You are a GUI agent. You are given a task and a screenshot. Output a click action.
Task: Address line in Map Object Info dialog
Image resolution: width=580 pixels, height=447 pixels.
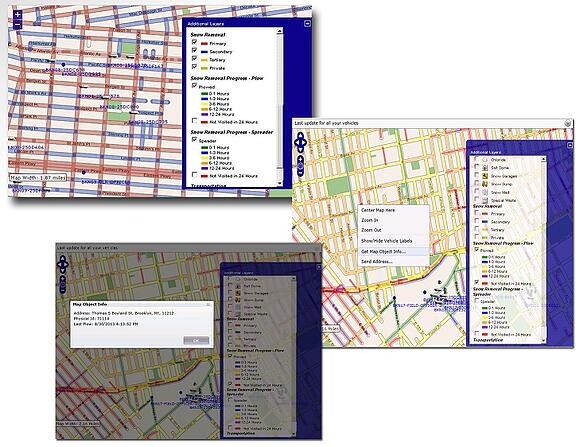point(124,313)
